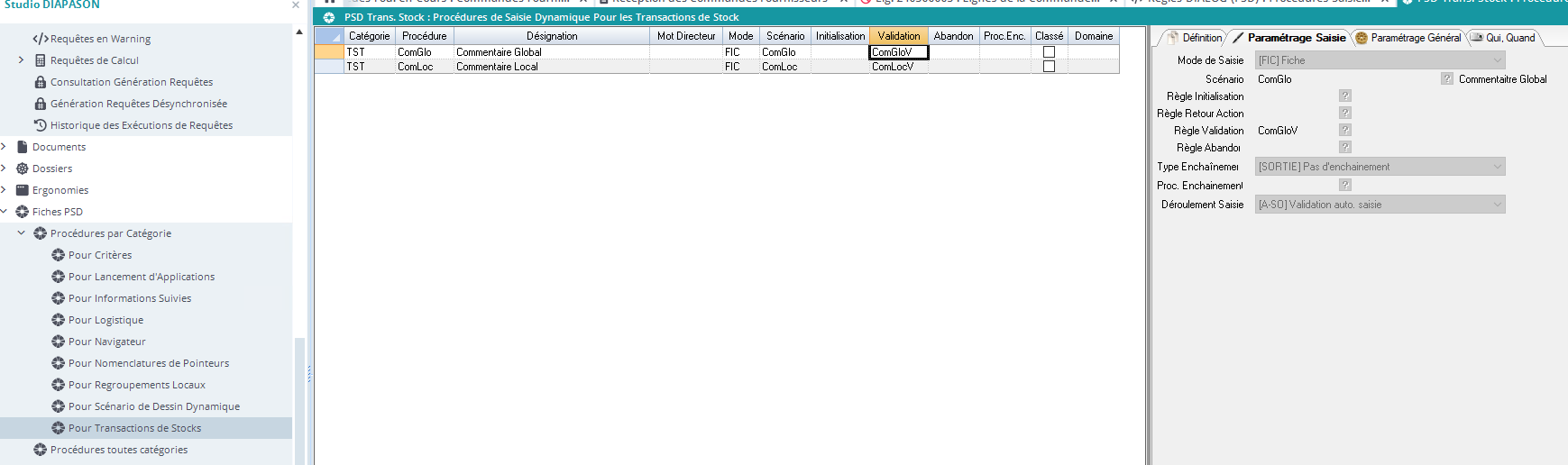This screenshot has width=1568, height=465.
Task: Click the Requêtes de Calcul calculator icon
Action: (40, 60)
